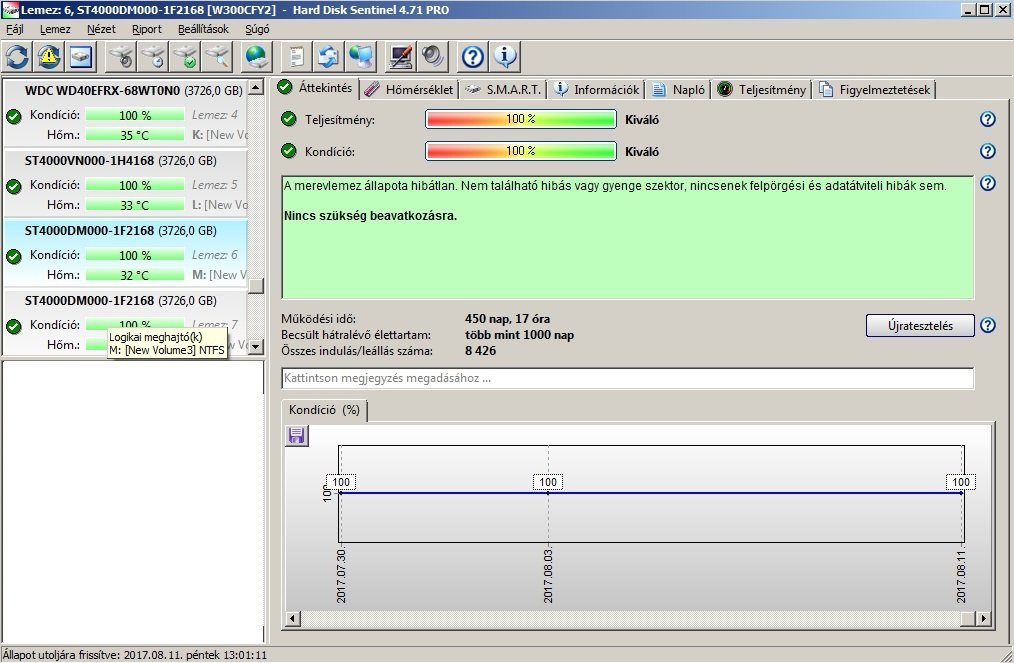Screen dimensions: 1014x663
Task: Select the Kondíció (%) chart tab
Action: coord(324,410)
